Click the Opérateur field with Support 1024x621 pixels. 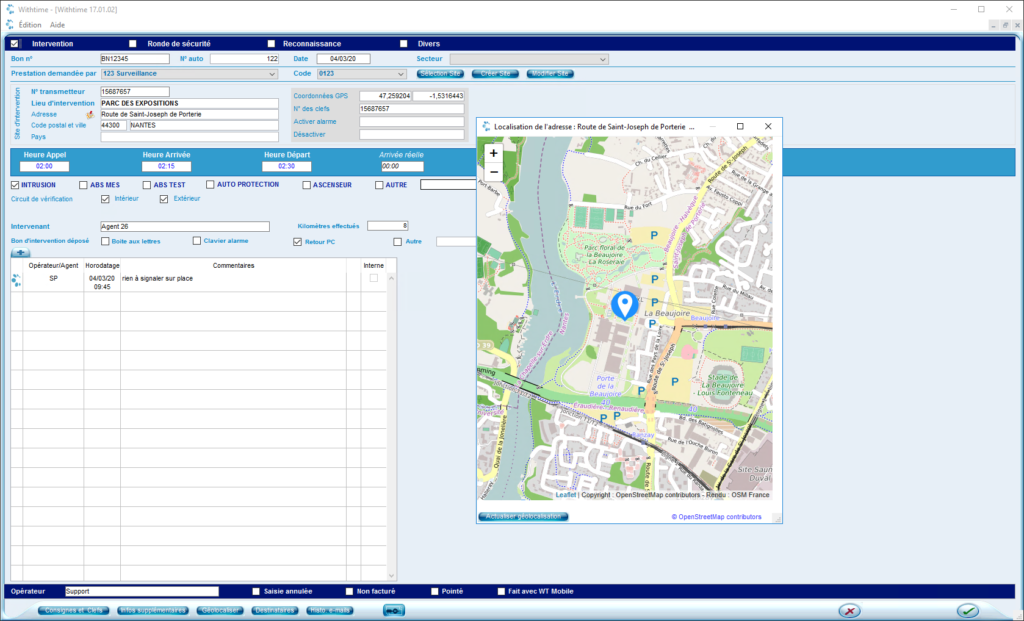pyautogui.click(x=142, y=591)
